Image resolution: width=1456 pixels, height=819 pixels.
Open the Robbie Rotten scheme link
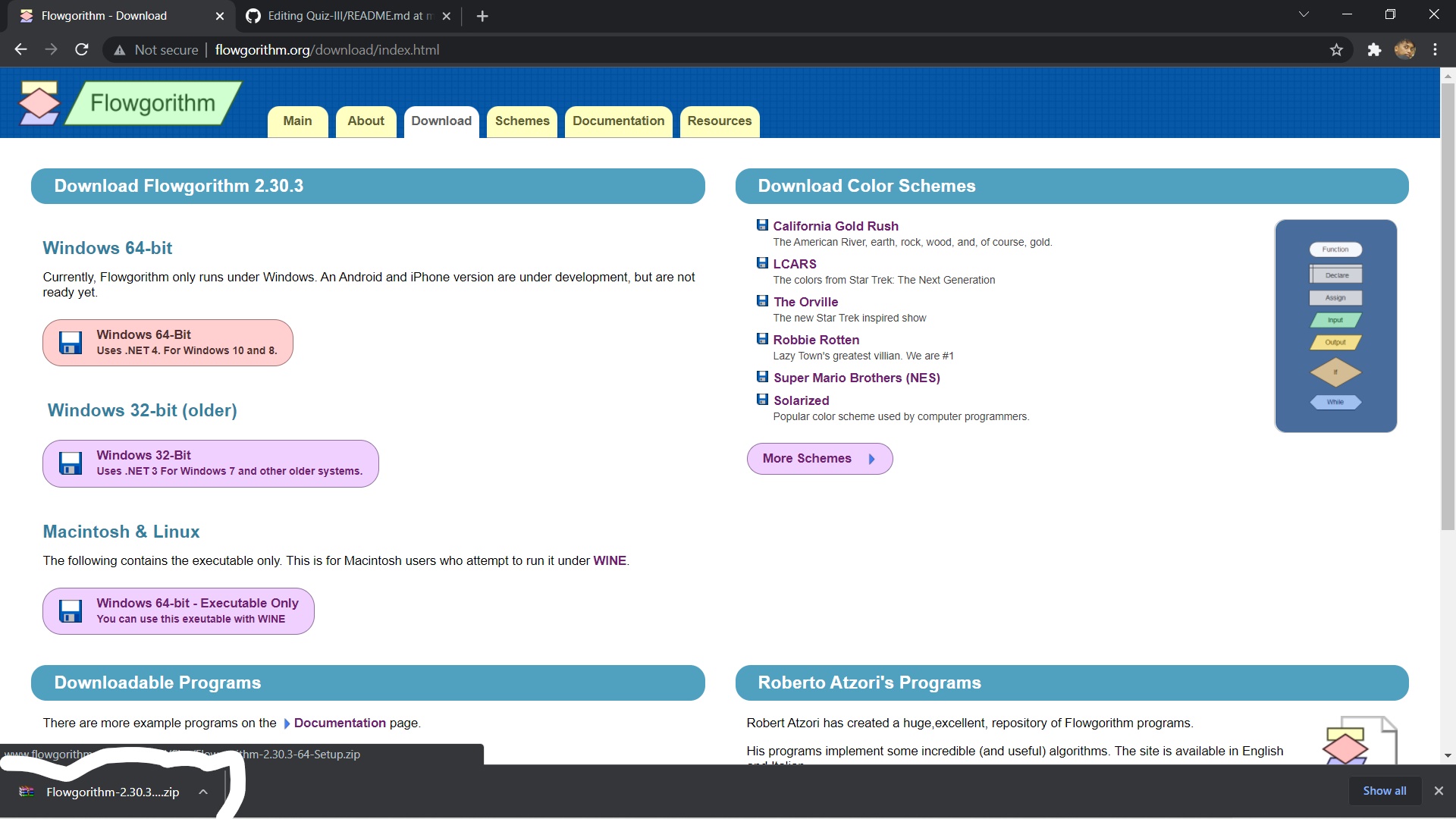[x=816, y=340]
